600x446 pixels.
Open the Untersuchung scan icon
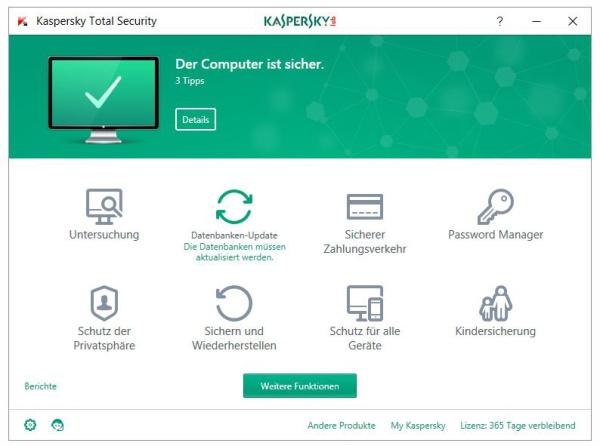[x=104, y=207]
